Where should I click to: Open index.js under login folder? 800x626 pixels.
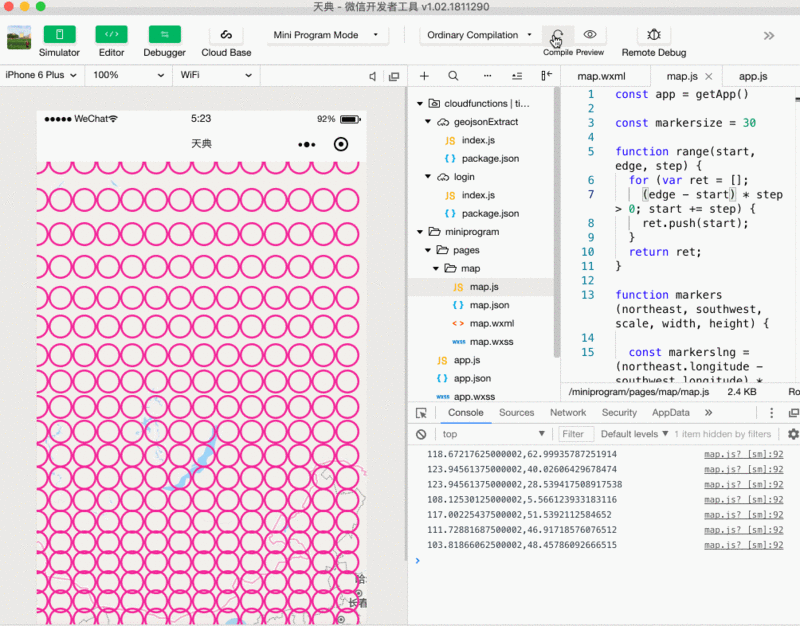click(x=480, y=195)
